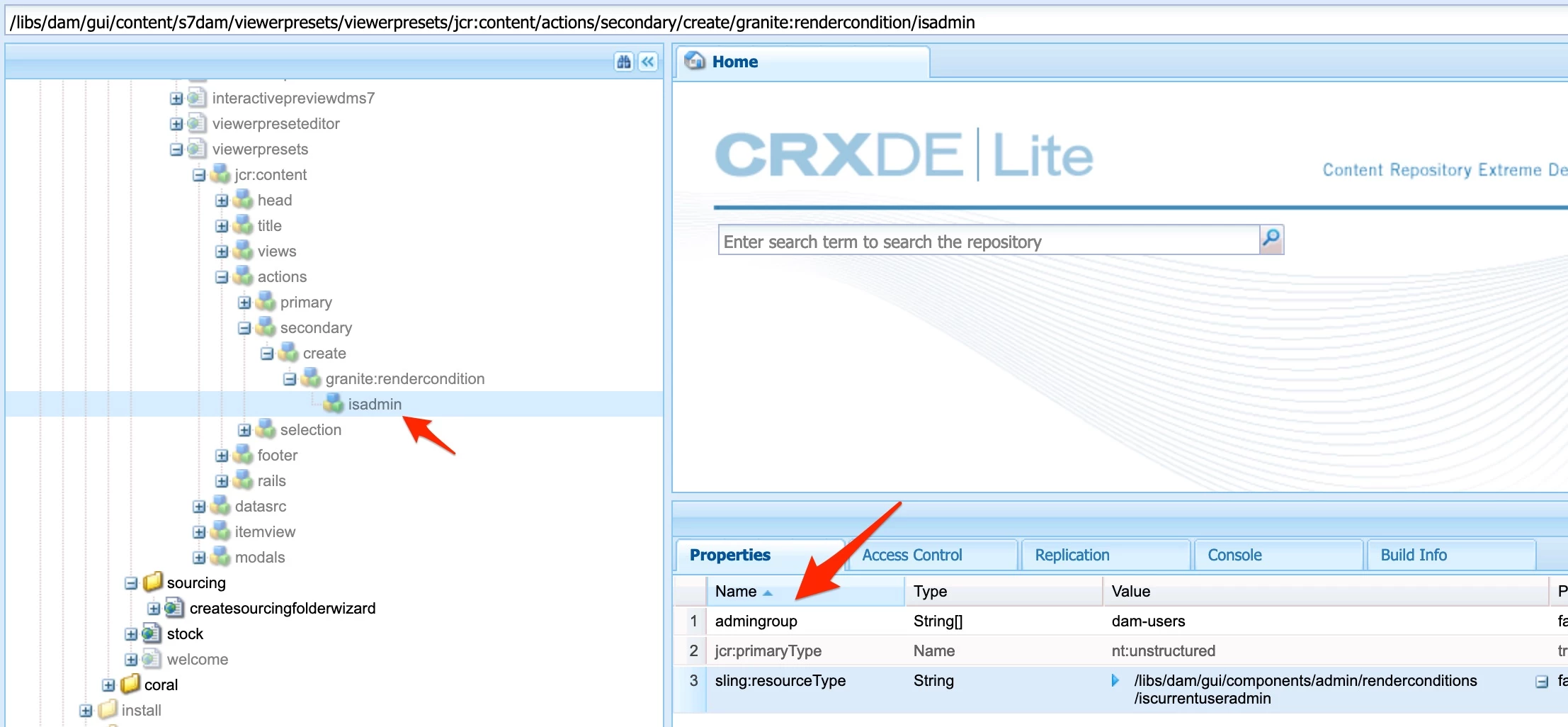Image resolution: width=1568 pixels, height=727 pixels.
Task: Expand the interactivepreviewdms7 node
Action: [x=176, y=98]
